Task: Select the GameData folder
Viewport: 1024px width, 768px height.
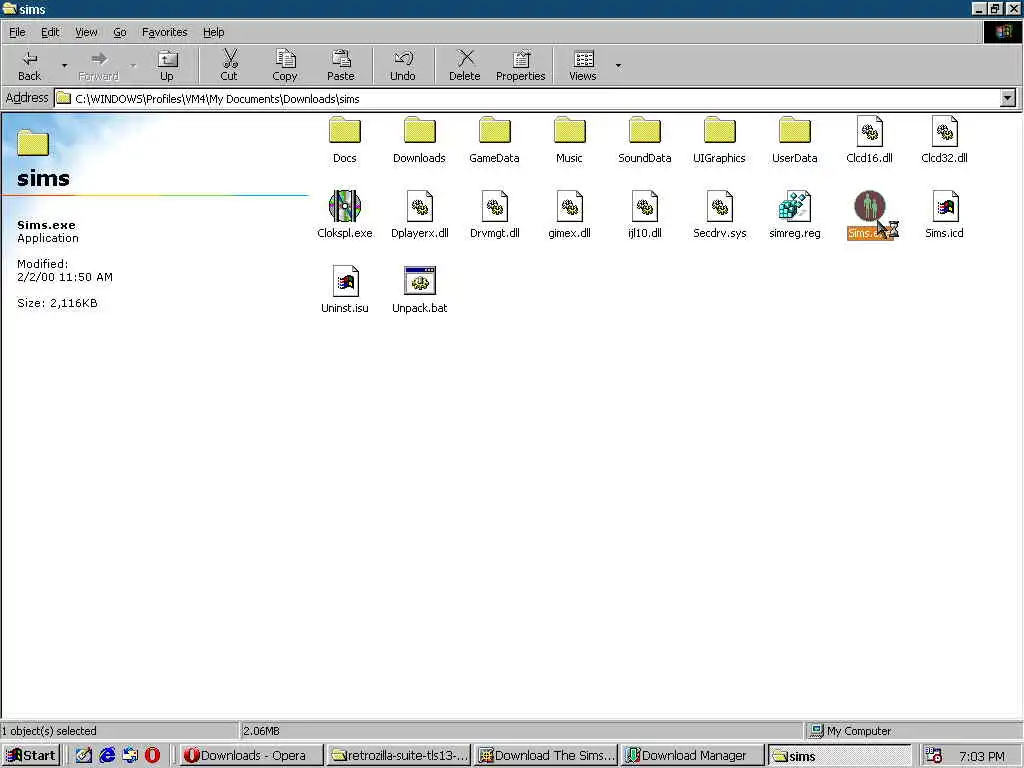Action: coord(494,140)
